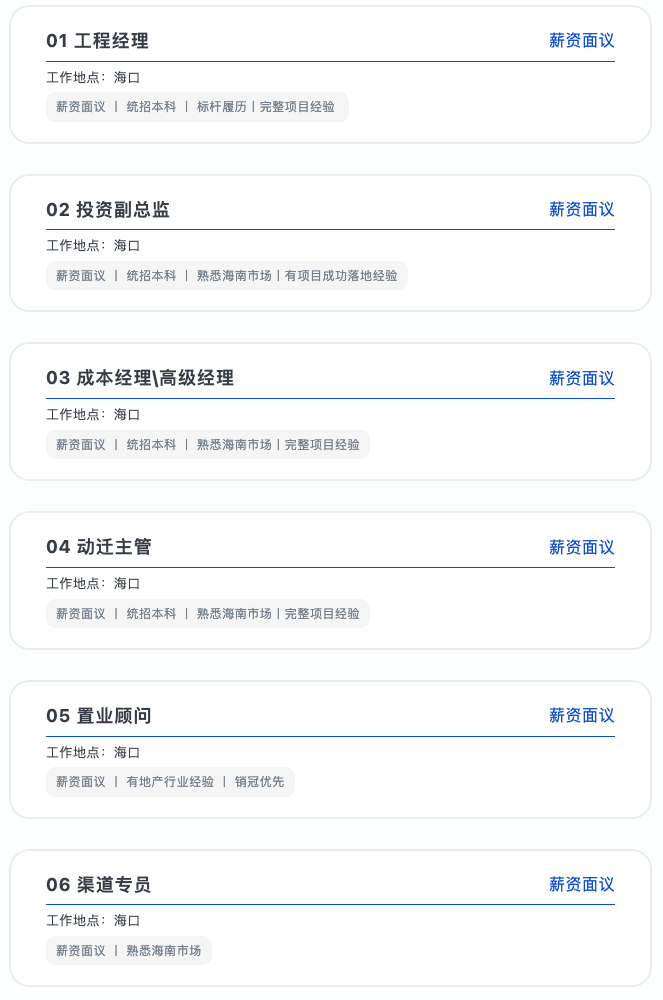The height and width of the screenshot is (1000, 663).
Task: Open 03 成本经理\高级经理 position
Action: (x=140, y=378)
